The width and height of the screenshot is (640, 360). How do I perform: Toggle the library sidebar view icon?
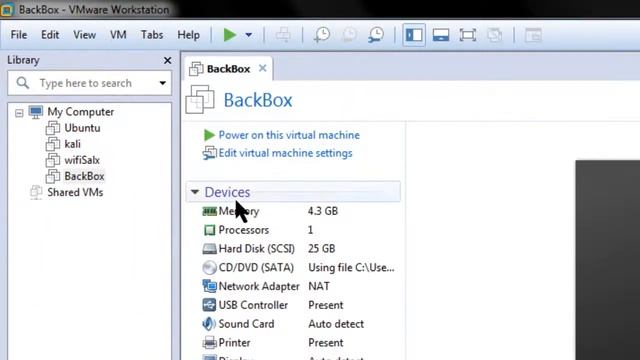pos(414,35)
